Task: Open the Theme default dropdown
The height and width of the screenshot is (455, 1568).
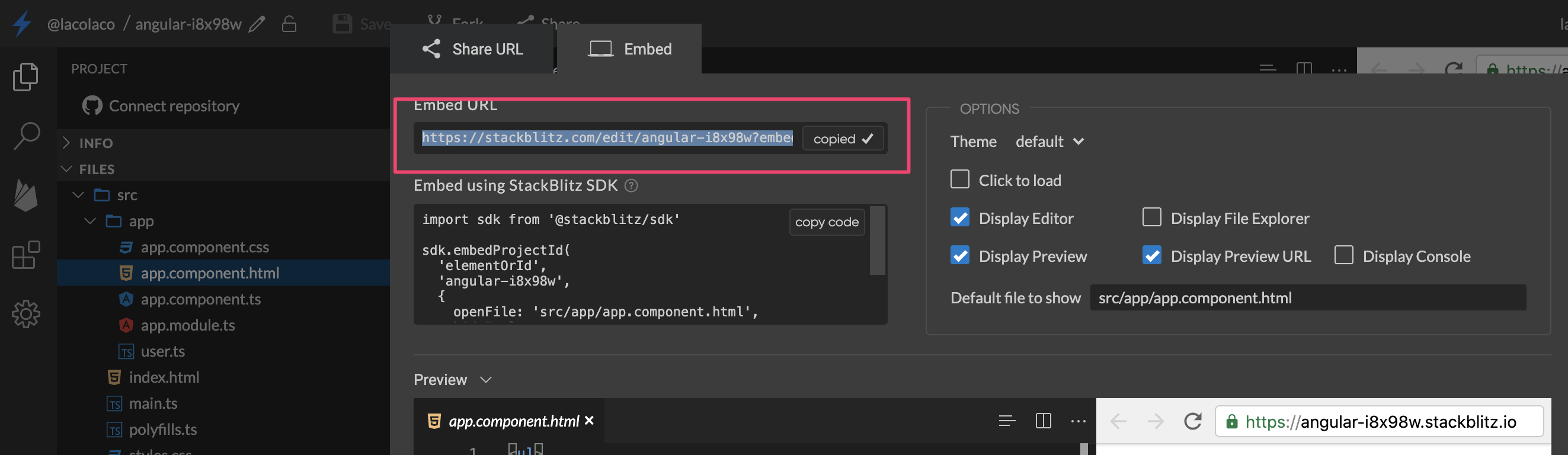Action: tap(1049, 142)
